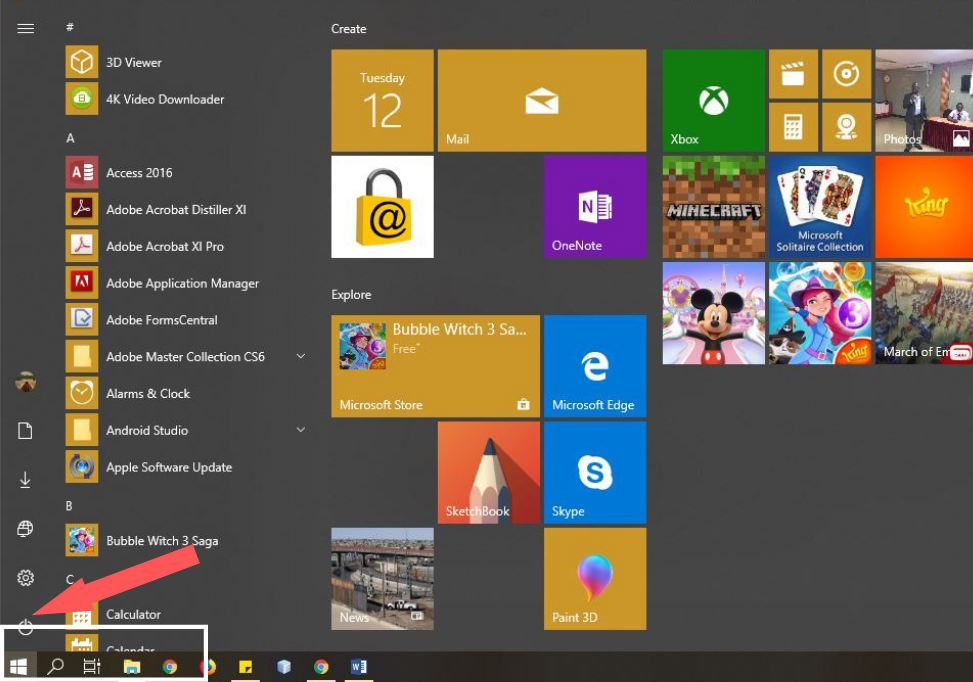
Task: Expand the Adobe Master Collection CS6 group
Action: pos(301,356)
